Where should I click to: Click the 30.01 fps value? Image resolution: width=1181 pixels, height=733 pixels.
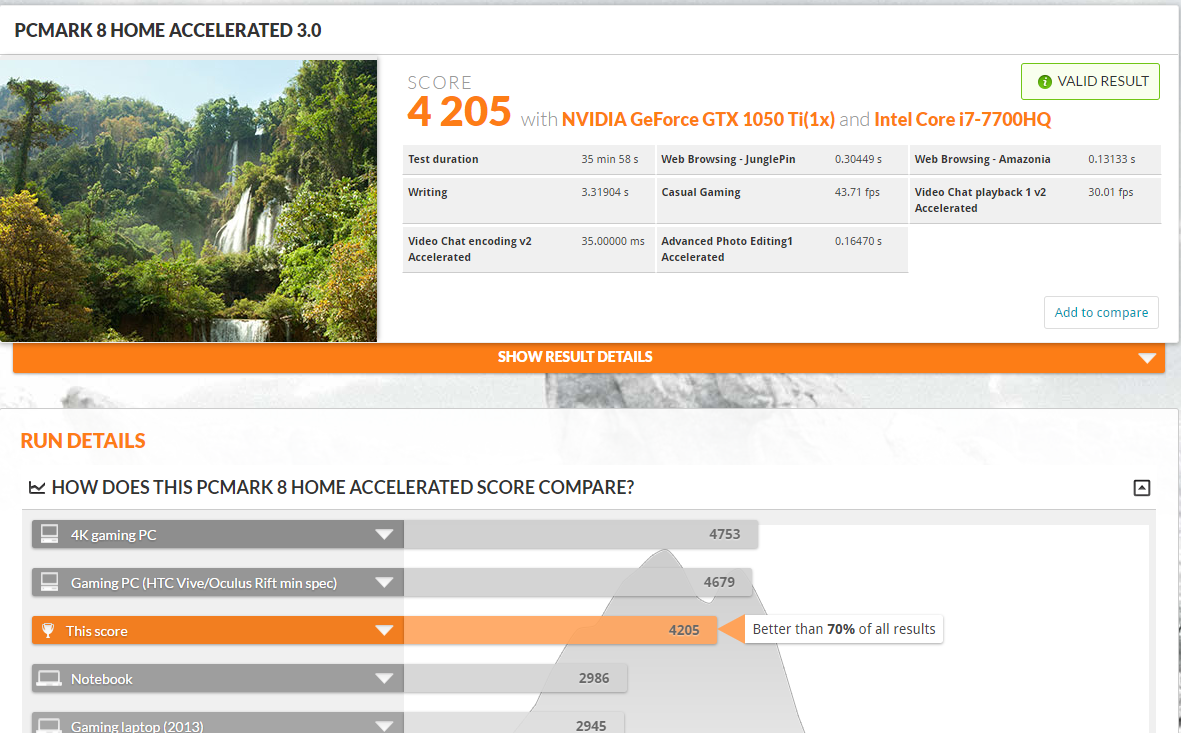point(1110,192)
